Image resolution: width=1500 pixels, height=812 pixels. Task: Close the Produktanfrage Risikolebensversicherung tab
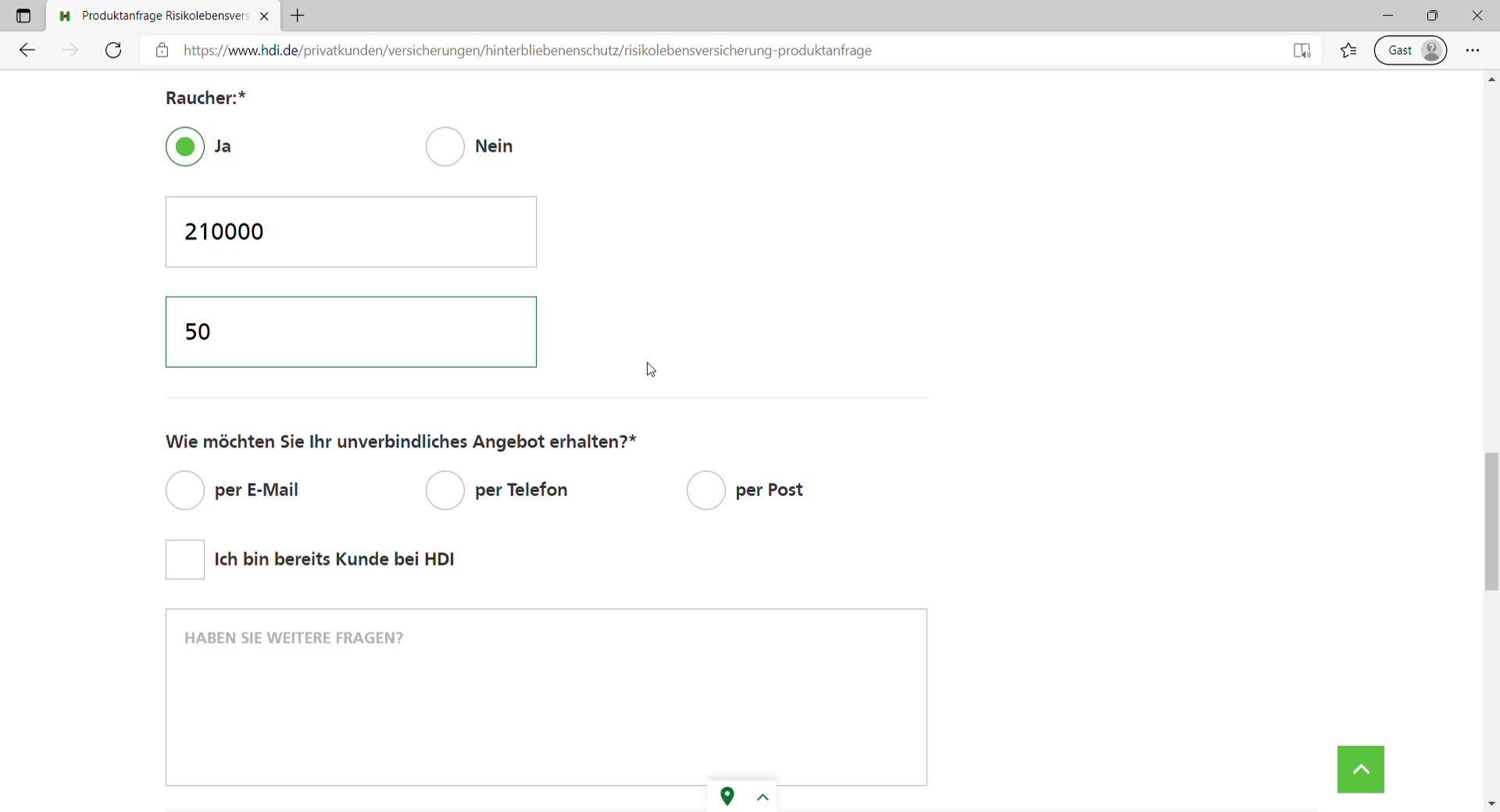click(x=264, y=16)
